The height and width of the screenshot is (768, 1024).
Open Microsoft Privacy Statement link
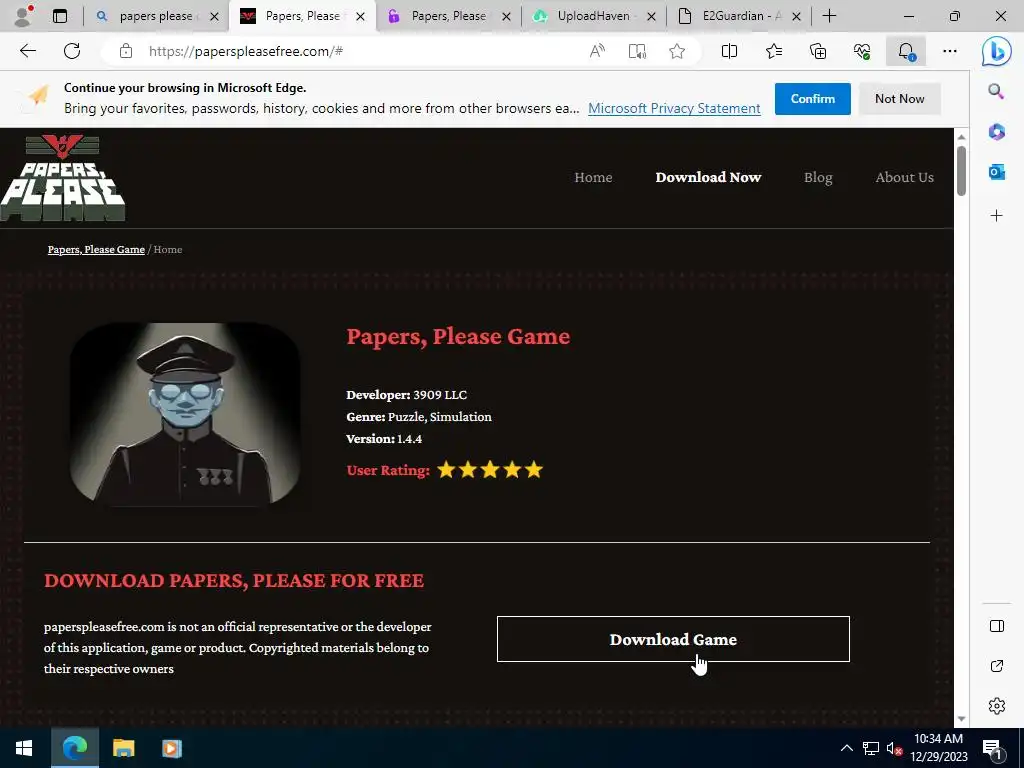click(674, 108)
